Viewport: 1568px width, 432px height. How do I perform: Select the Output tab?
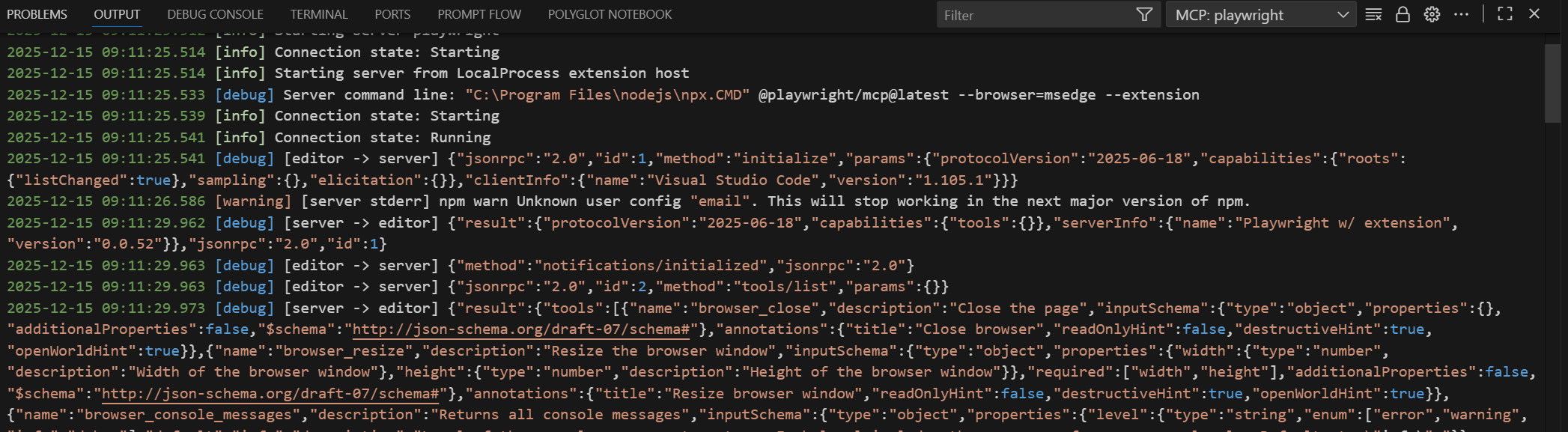tap(117, 14)
